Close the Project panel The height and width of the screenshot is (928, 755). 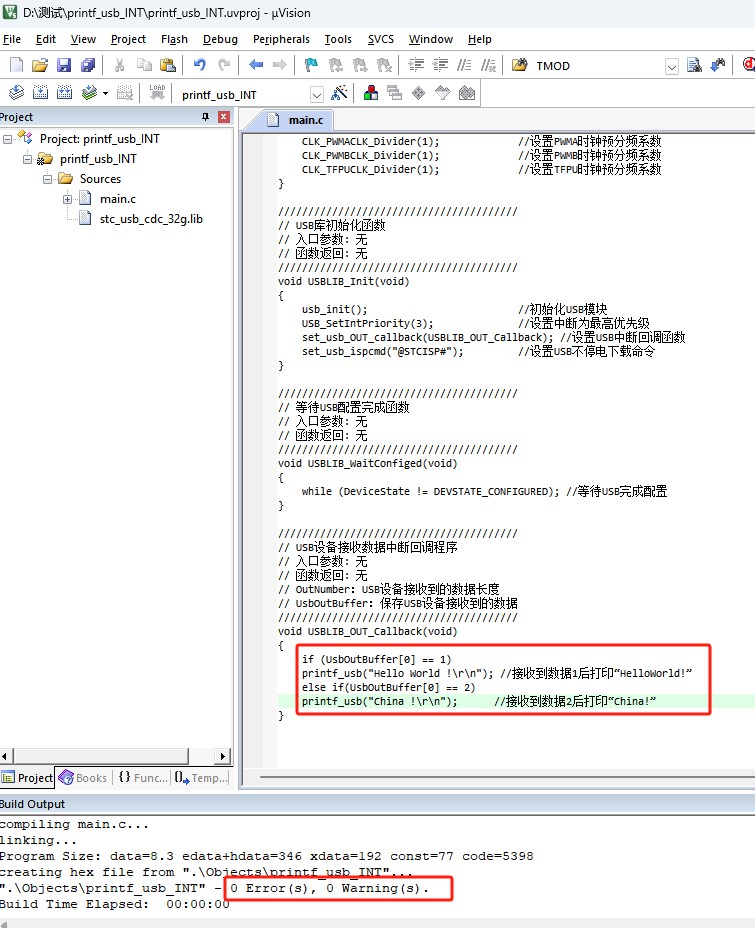[x=224, y=117]
